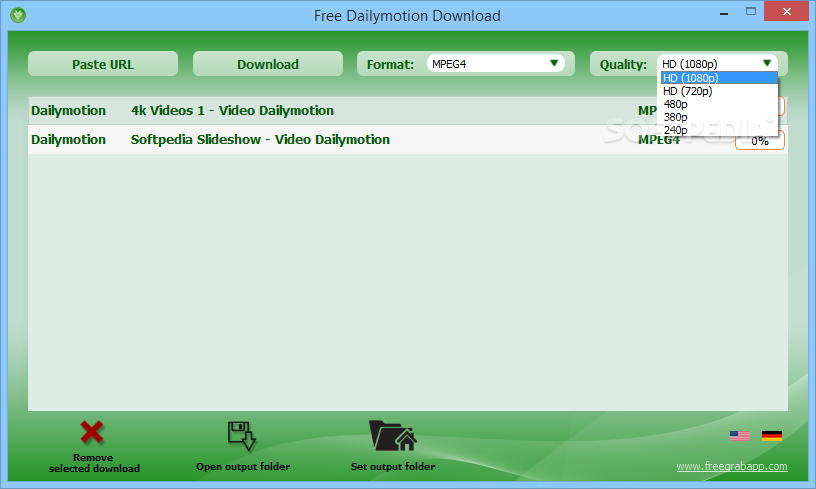
Task: Switch language with the US flag
Action: point(740,435)
